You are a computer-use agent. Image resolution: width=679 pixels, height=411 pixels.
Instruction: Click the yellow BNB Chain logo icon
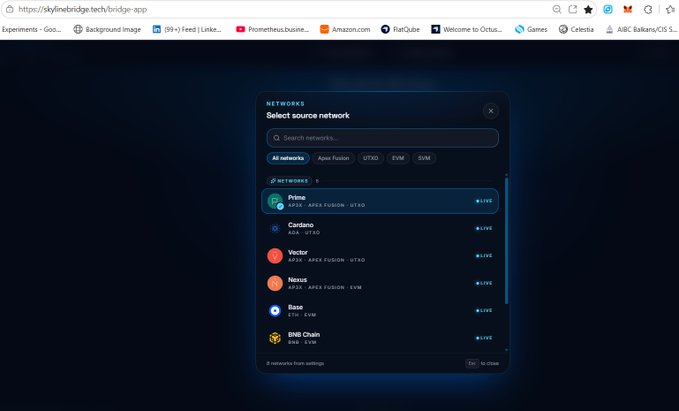point(275,338)
